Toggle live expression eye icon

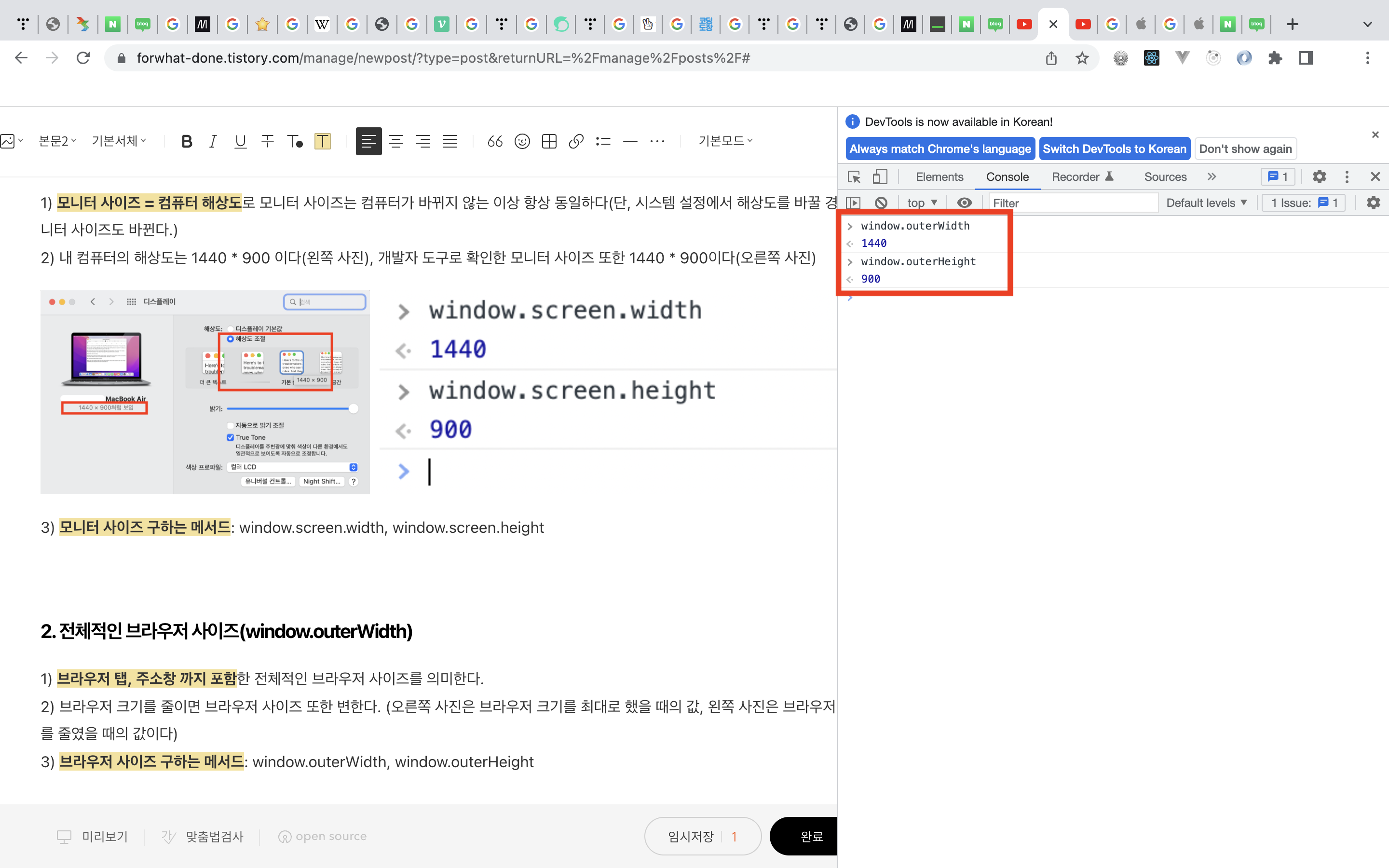[x=964, y=203]
